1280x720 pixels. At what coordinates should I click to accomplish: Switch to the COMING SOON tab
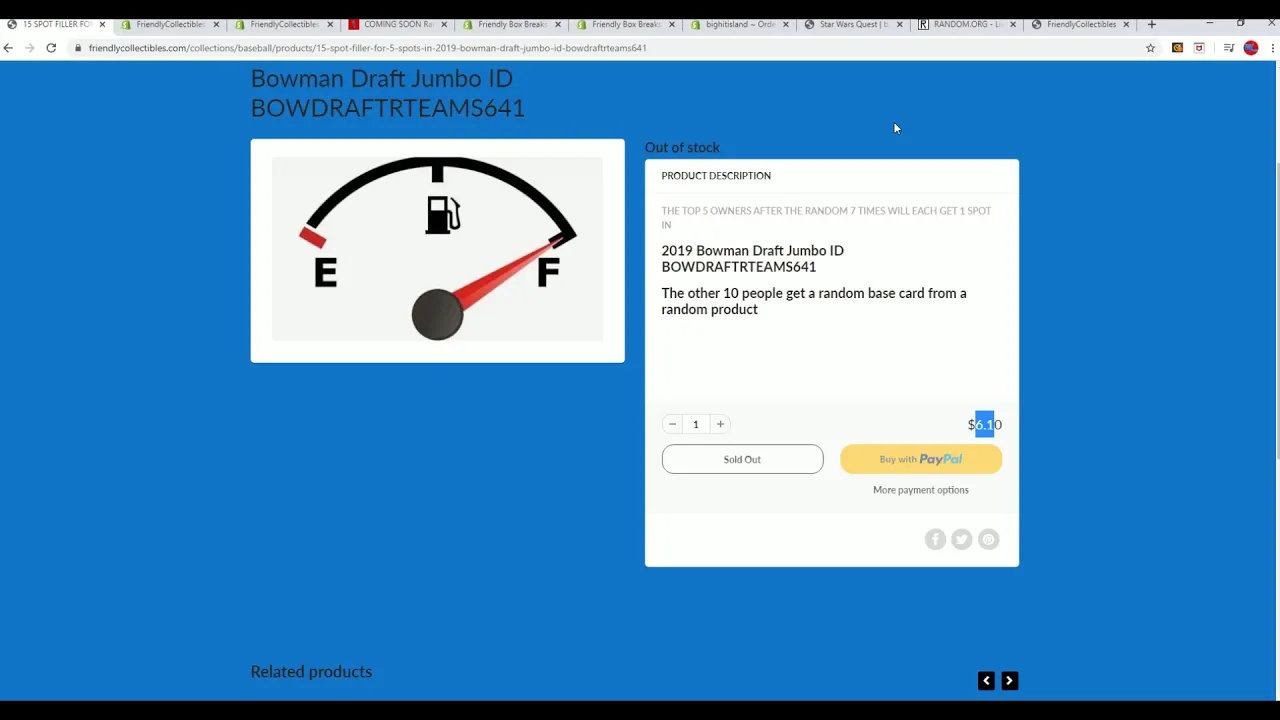[x=398, y=24]
